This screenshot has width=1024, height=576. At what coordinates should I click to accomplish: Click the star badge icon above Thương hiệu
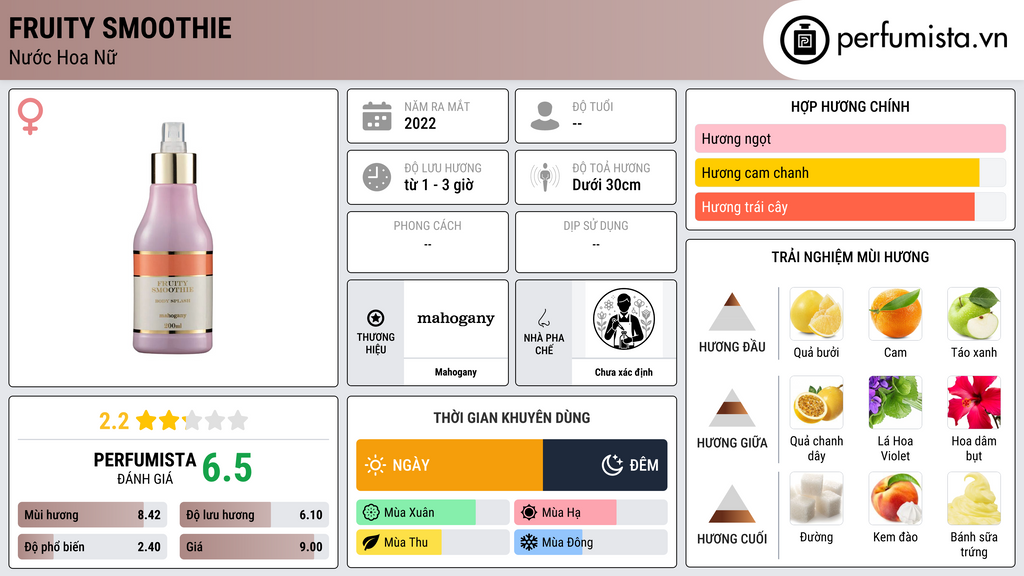click(376, 318)
